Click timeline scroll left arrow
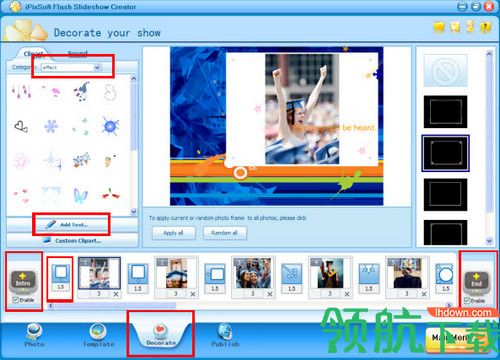The height and width of the screenshot is (360, 500). pyautogui.click(x=51, y=305)
